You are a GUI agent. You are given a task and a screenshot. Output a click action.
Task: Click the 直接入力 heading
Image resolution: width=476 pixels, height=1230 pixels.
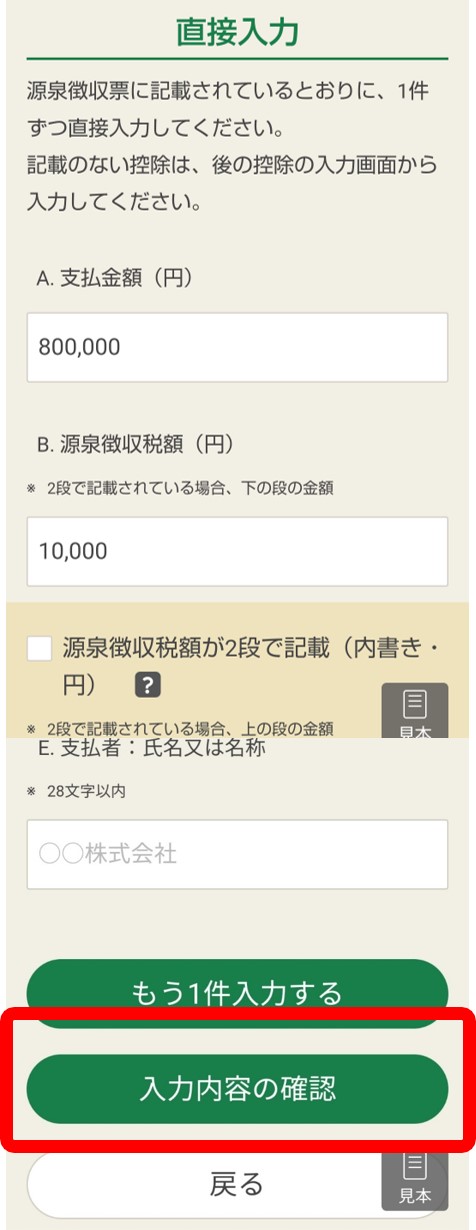(x=237, y=31)
